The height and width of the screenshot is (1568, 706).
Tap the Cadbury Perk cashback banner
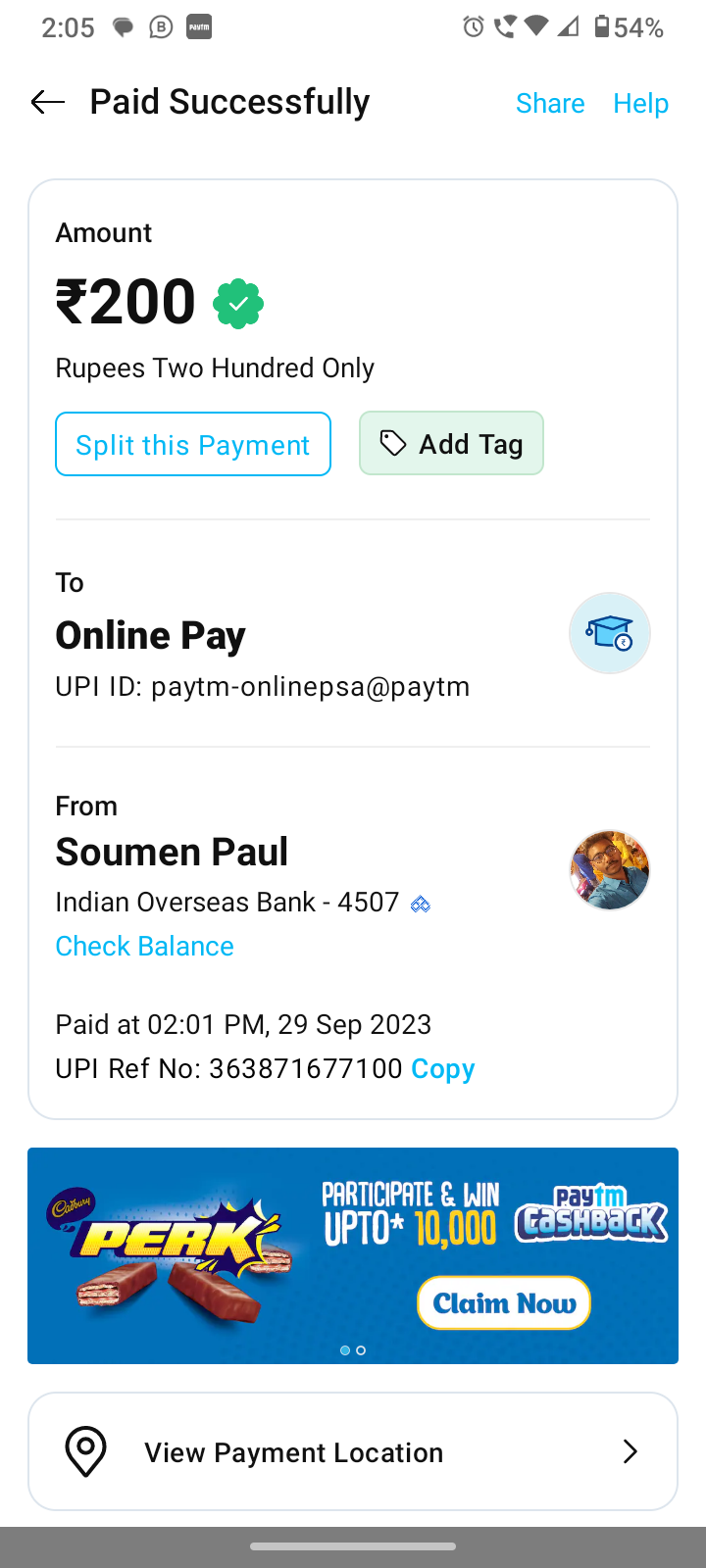coord(353,1254)
